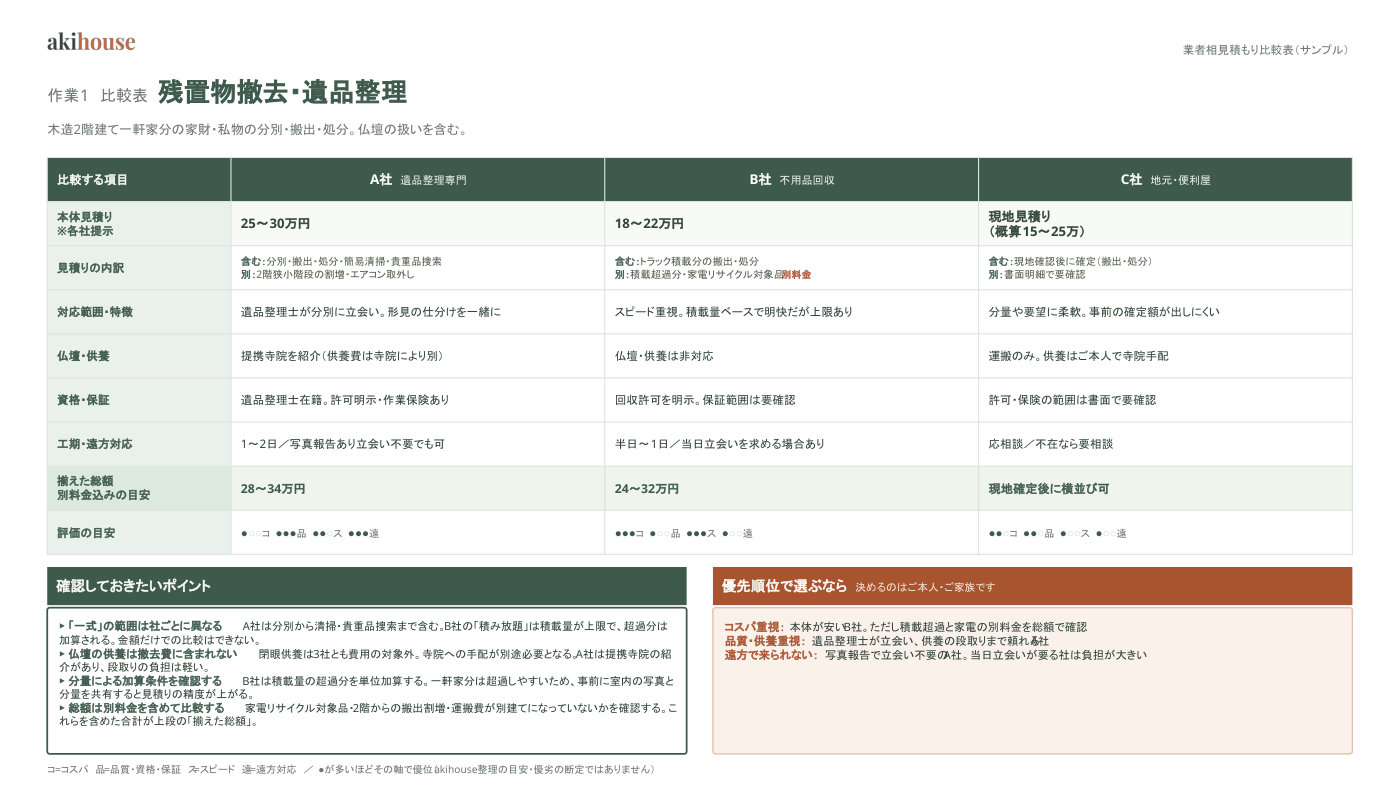Click the 24〜32万円 total cell
The image size is (1400, 788).
[x=792, y=488]
